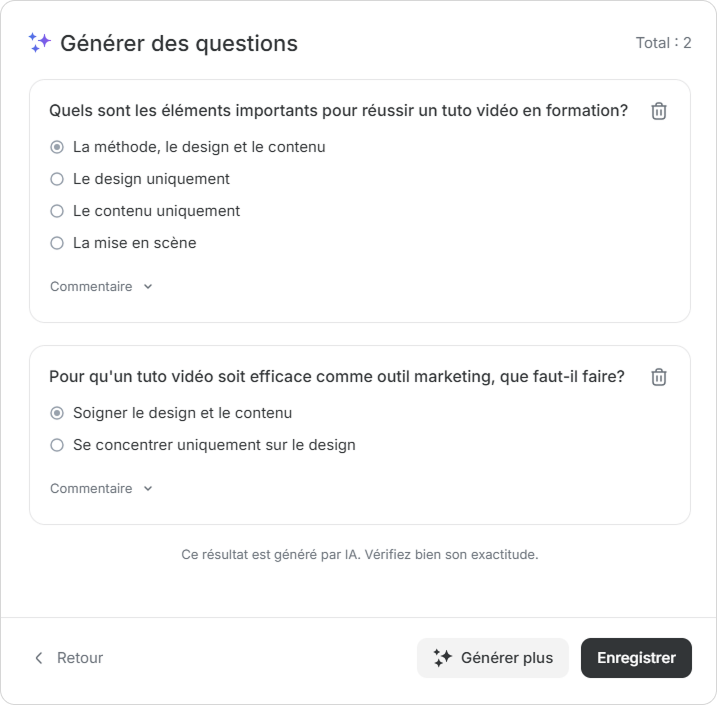Click the "Total : 2" counter
The height and width of the screenshot is (705, 717).
tap(663, 43)
